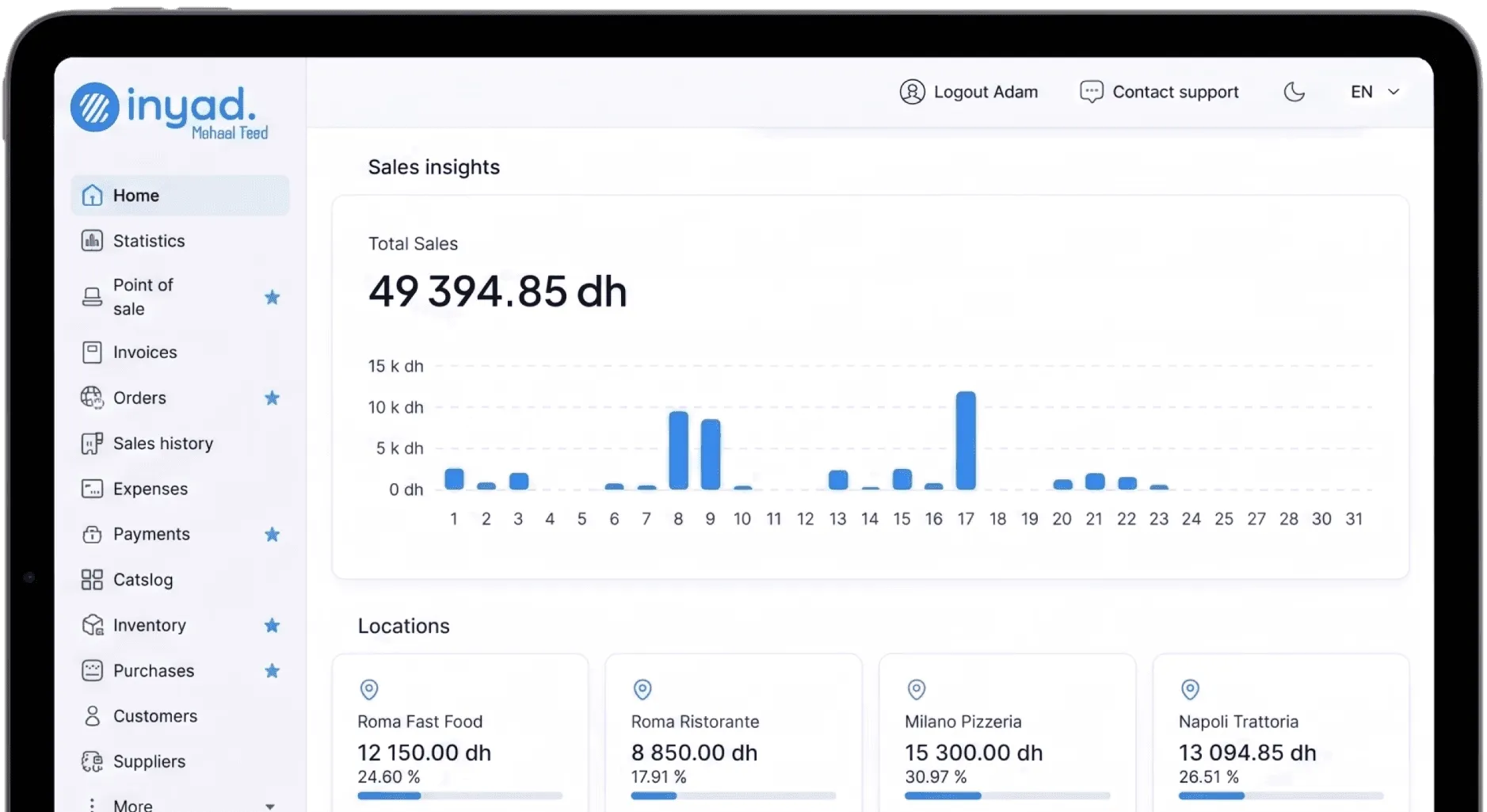Click the Milano Pizzeria location pin

point(917,689)
